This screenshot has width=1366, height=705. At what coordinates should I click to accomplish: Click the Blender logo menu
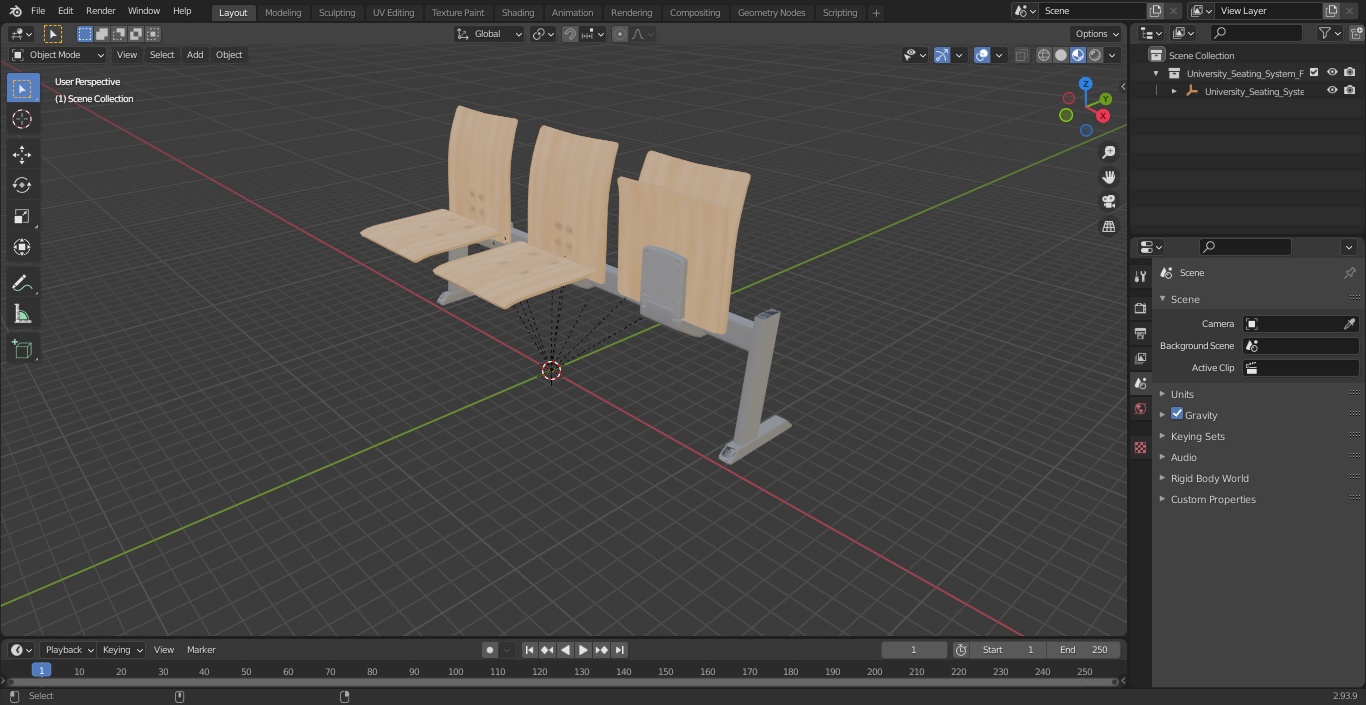tap(14, 11)
